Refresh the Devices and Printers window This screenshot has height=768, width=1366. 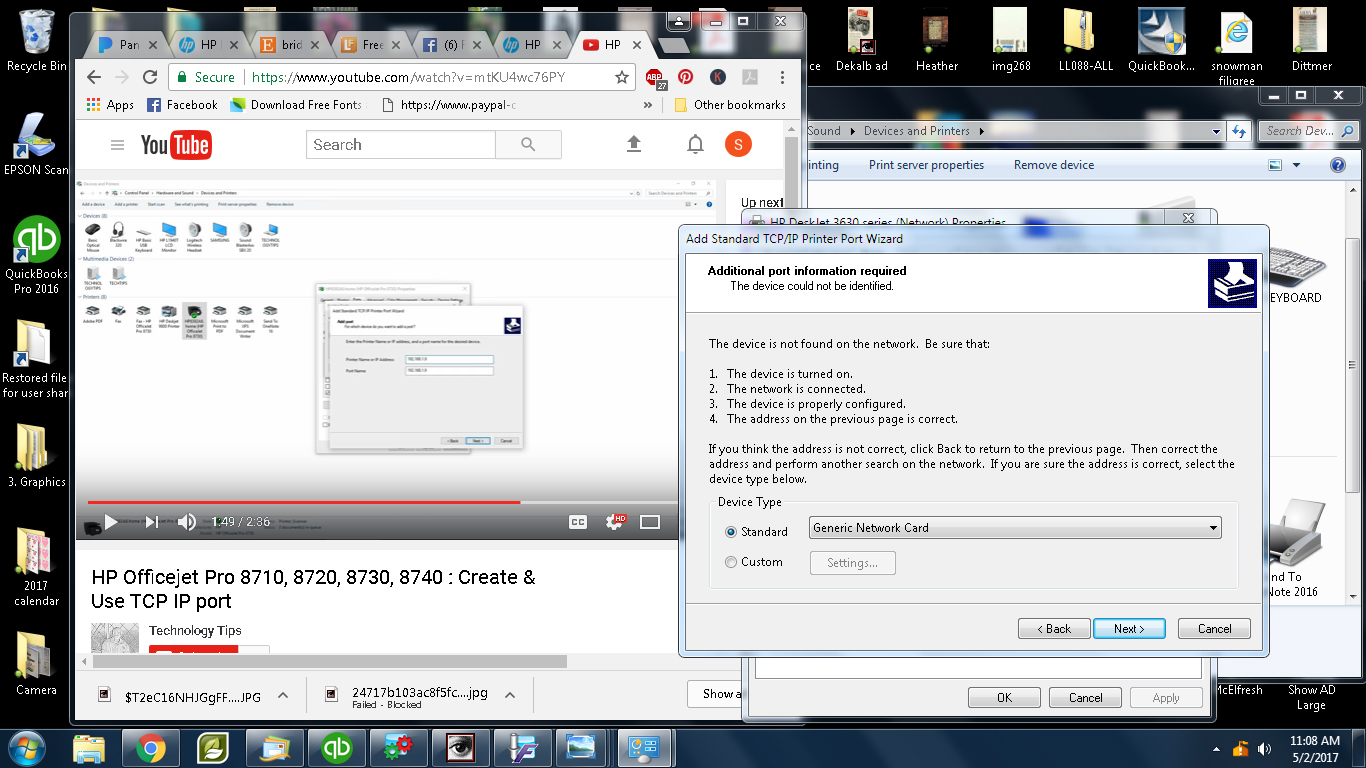pos(1238,131)
